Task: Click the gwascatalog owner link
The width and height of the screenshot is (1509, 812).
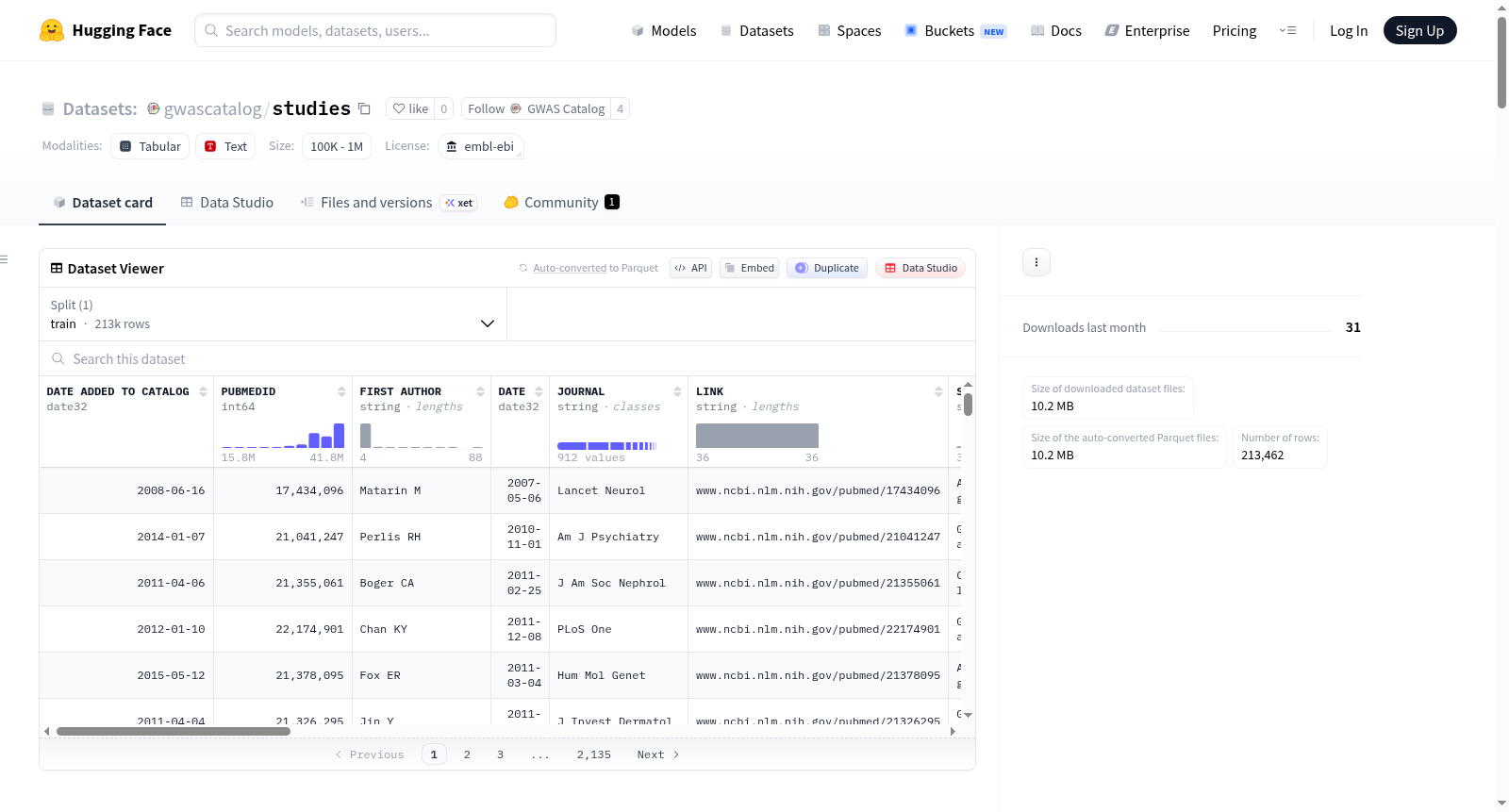Action: 212,108
